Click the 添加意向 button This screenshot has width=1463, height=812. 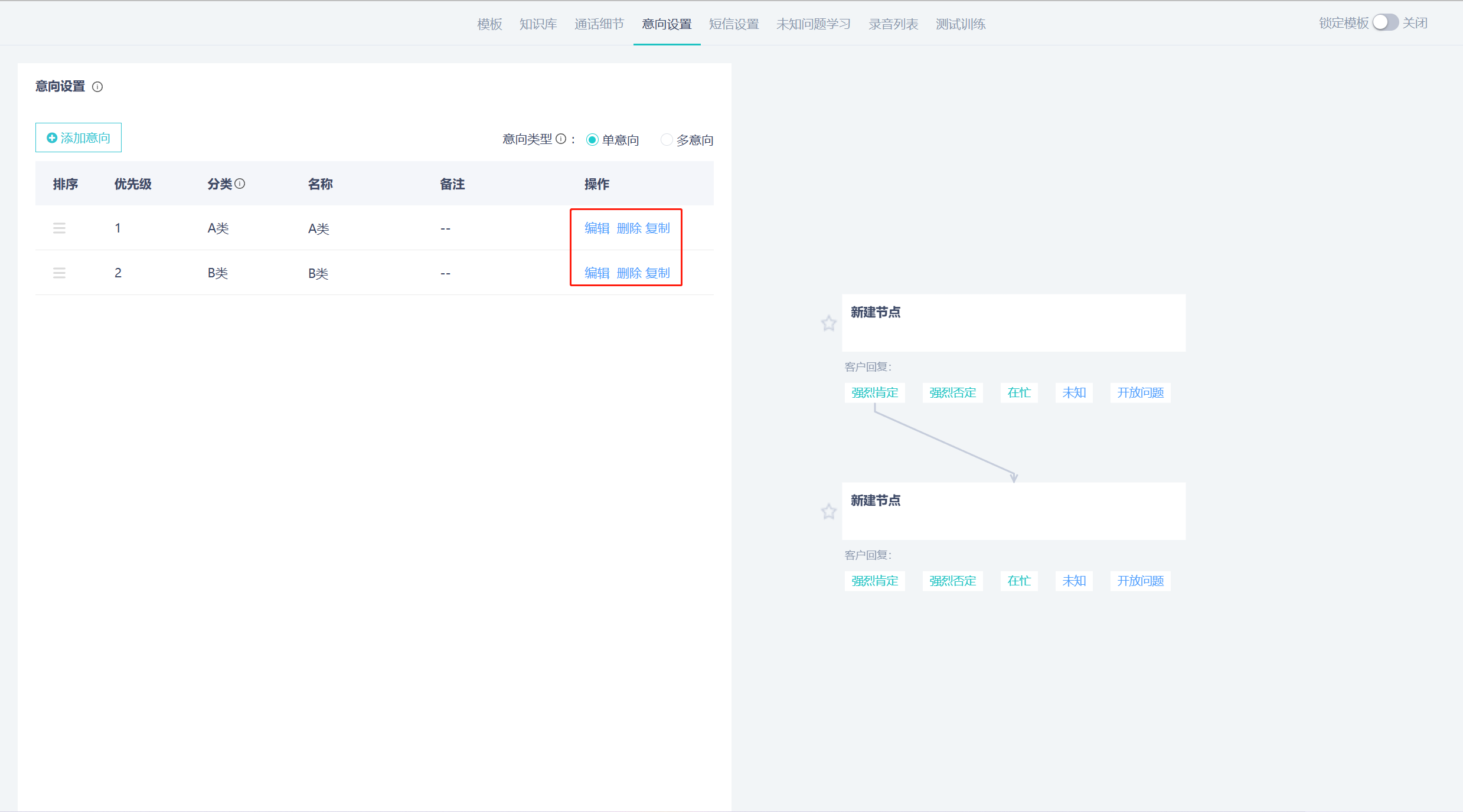coord(79,137)
